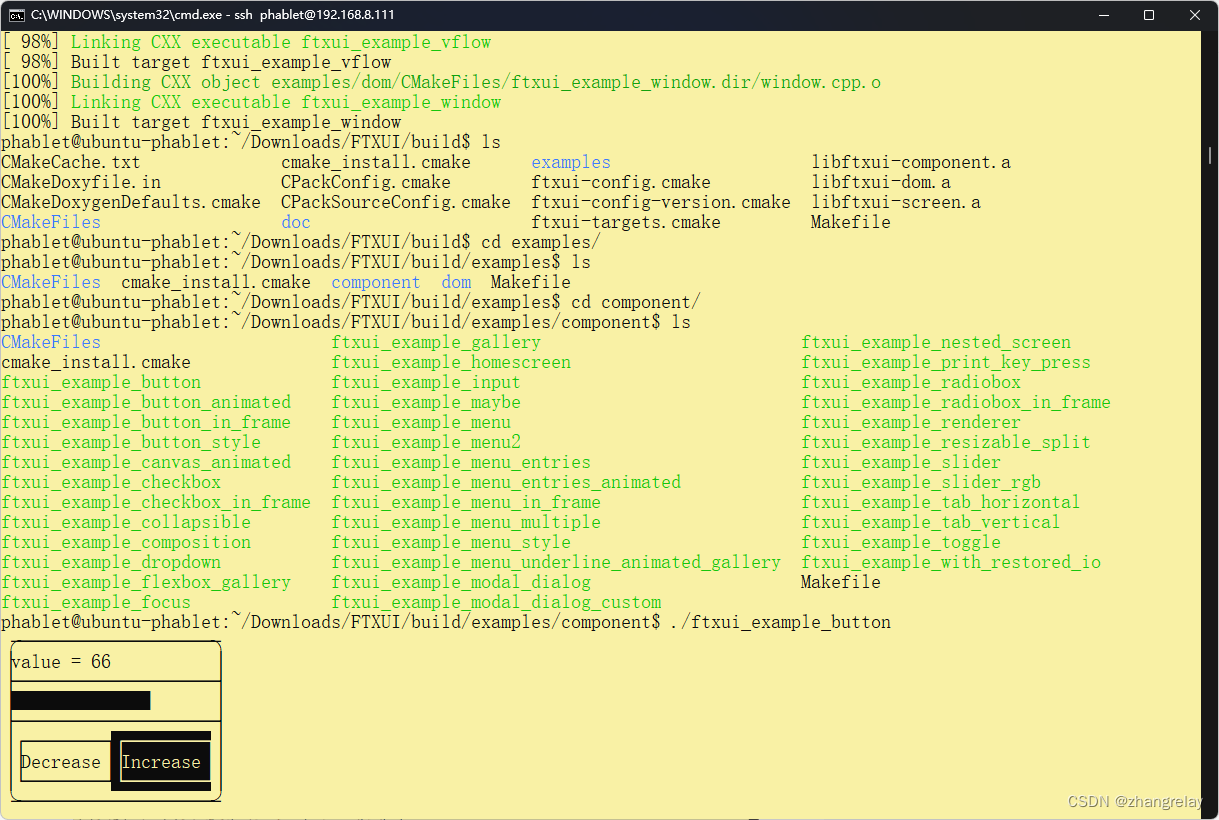Minimize the cmd.exe window

click(1104, 15)
